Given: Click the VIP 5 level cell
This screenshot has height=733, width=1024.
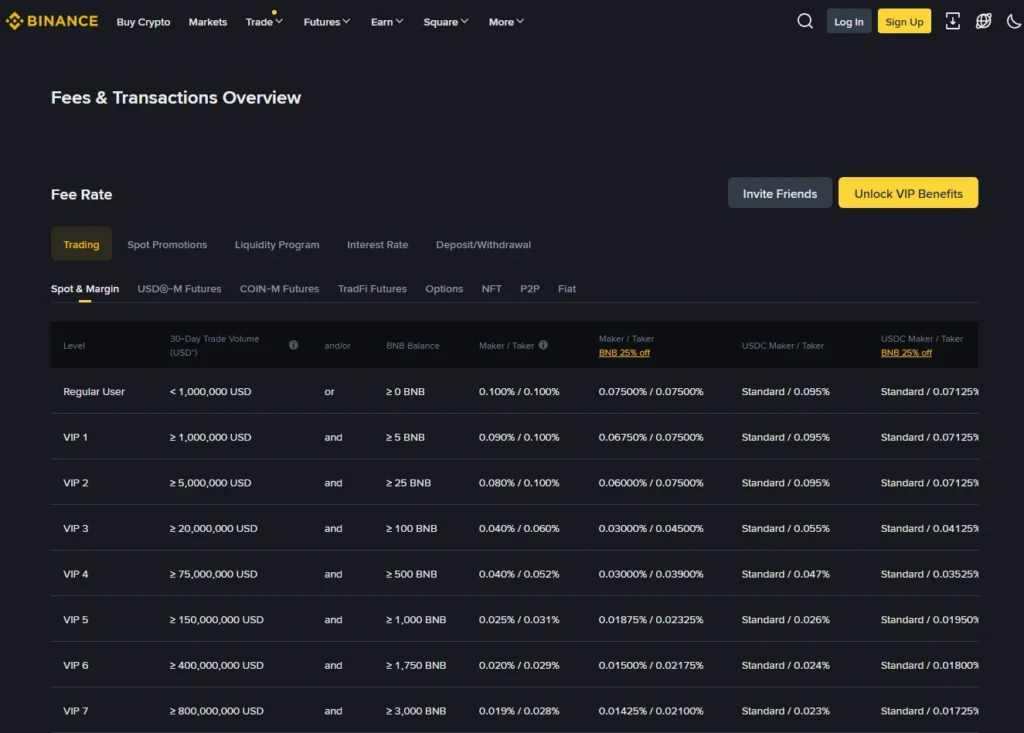Looking at the screenshot, I should pos(75,619).
